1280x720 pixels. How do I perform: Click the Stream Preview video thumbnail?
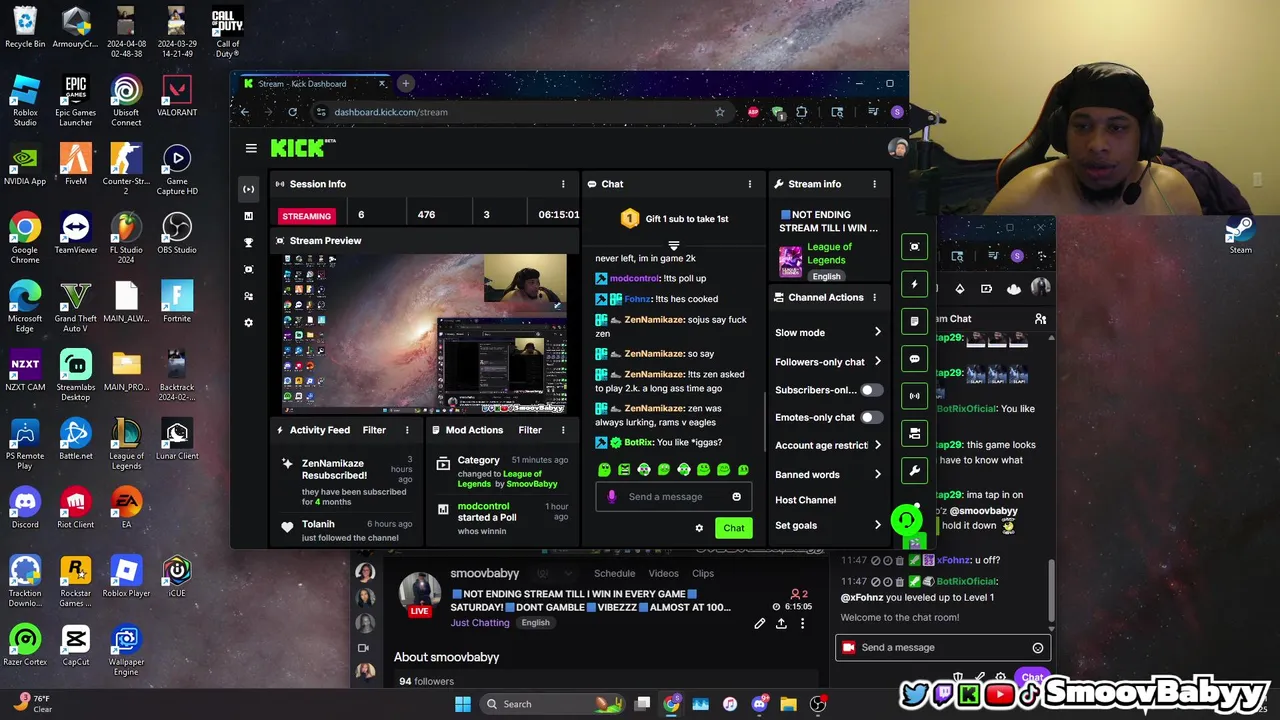pyautogui.click(x=426, y=334)
